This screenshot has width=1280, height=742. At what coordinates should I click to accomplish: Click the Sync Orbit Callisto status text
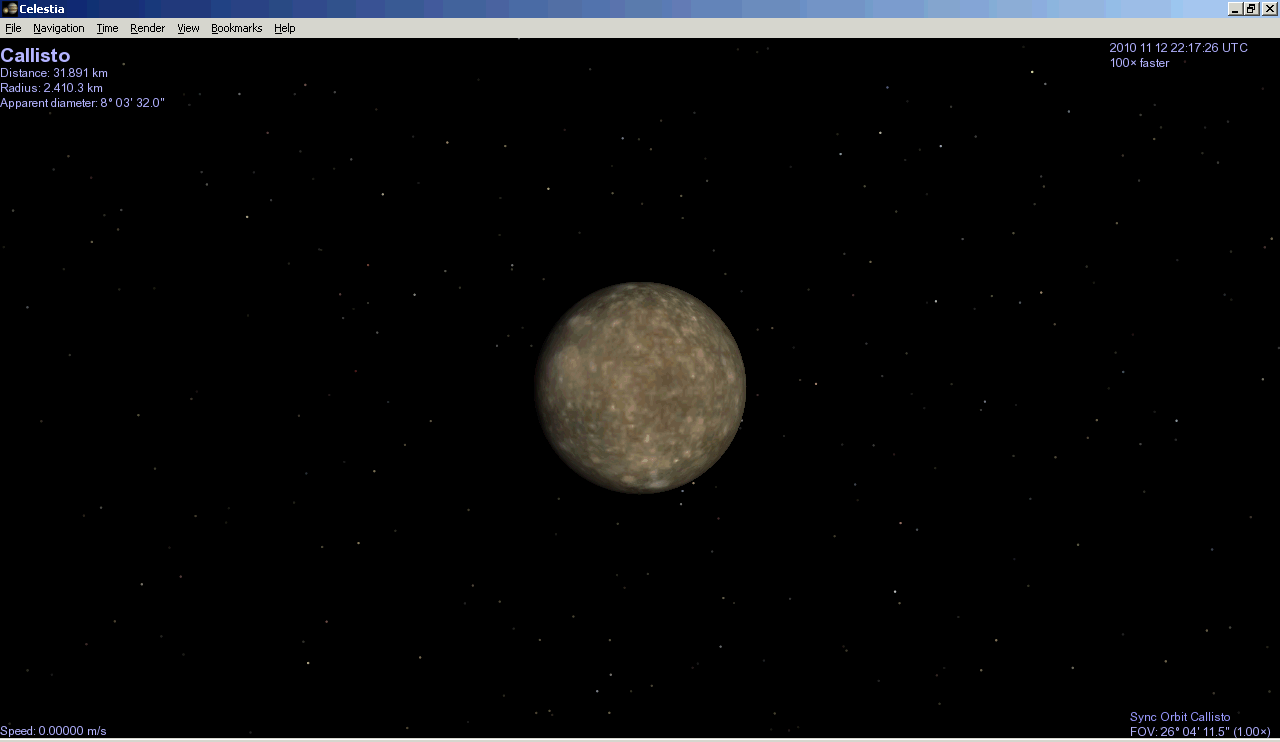(1180, 717)
